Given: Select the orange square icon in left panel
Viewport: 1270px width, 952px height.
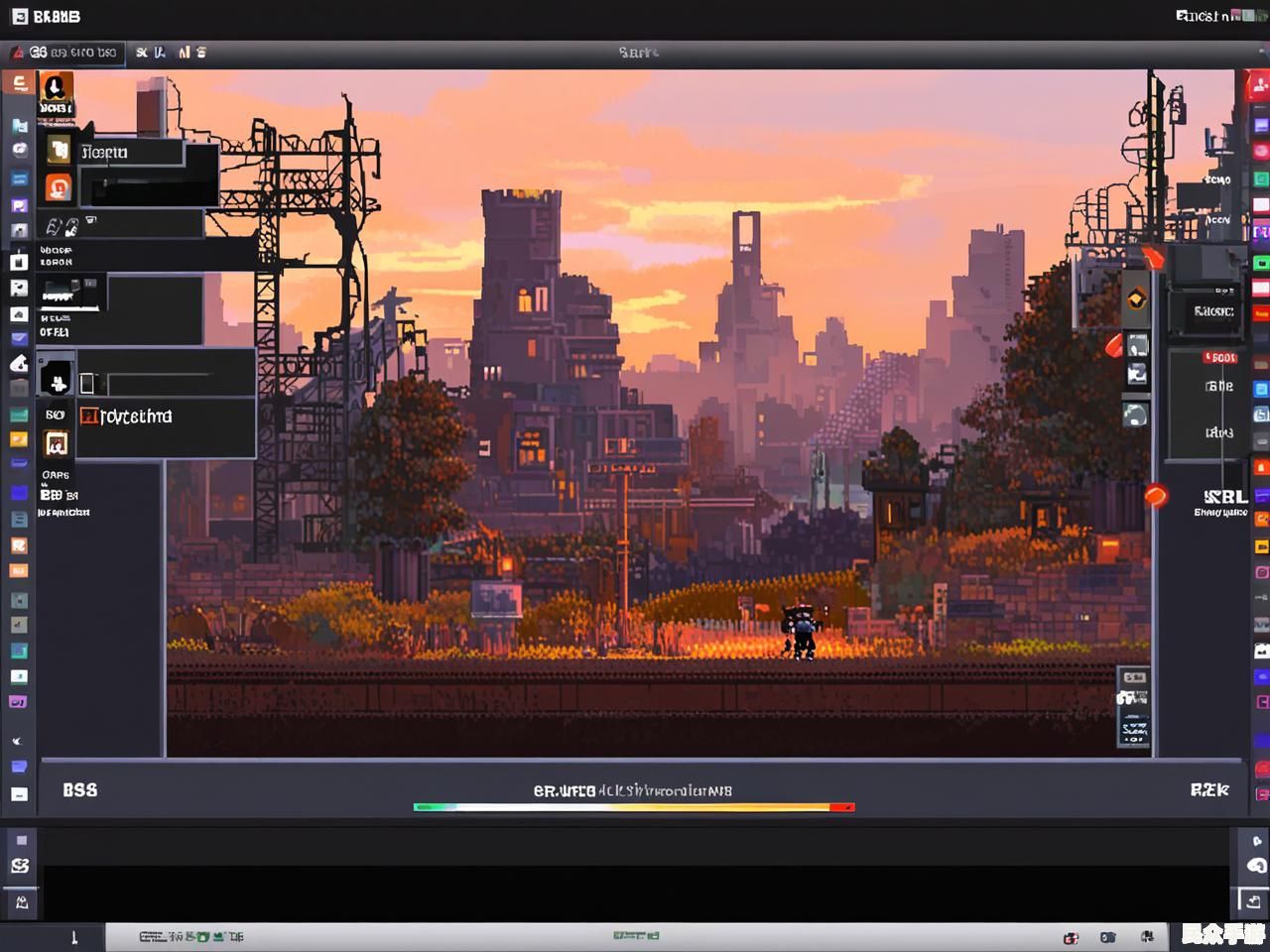Looking at the screenshot, I should point(58,186).
